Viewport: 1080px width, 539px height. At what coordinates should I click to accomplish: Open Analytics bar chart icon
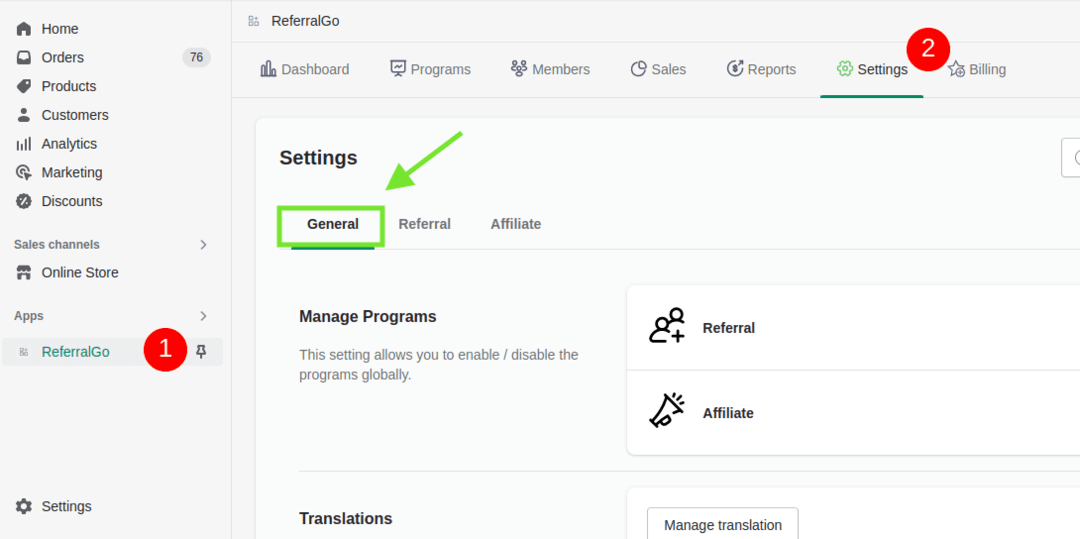24,144
